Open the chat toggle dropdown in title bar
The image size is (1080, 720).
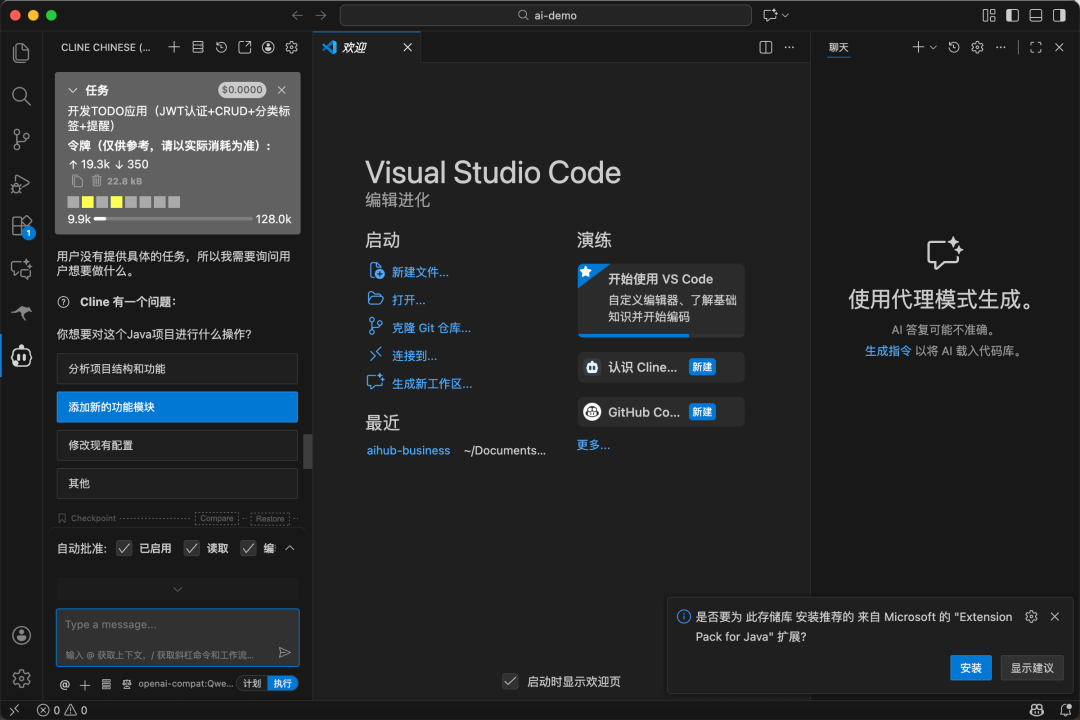click(x=785, y=15)
